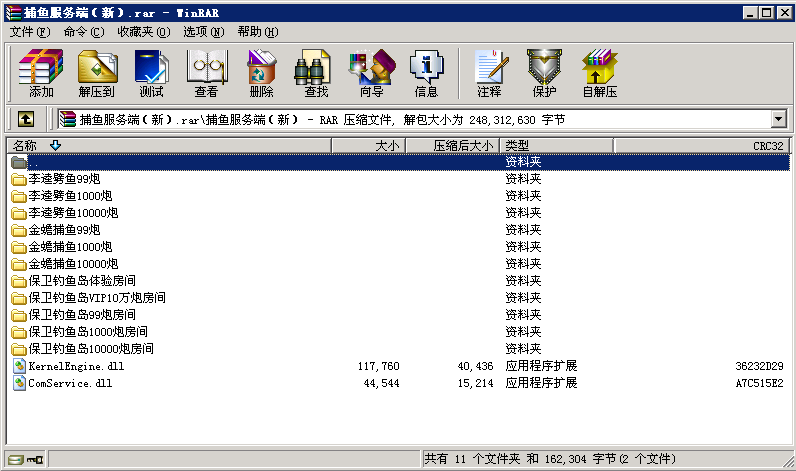This screenshot has height=471, width=796.
Task: Click the 保护 (Protect) archive icon
Action: click(x=544, y=74)
